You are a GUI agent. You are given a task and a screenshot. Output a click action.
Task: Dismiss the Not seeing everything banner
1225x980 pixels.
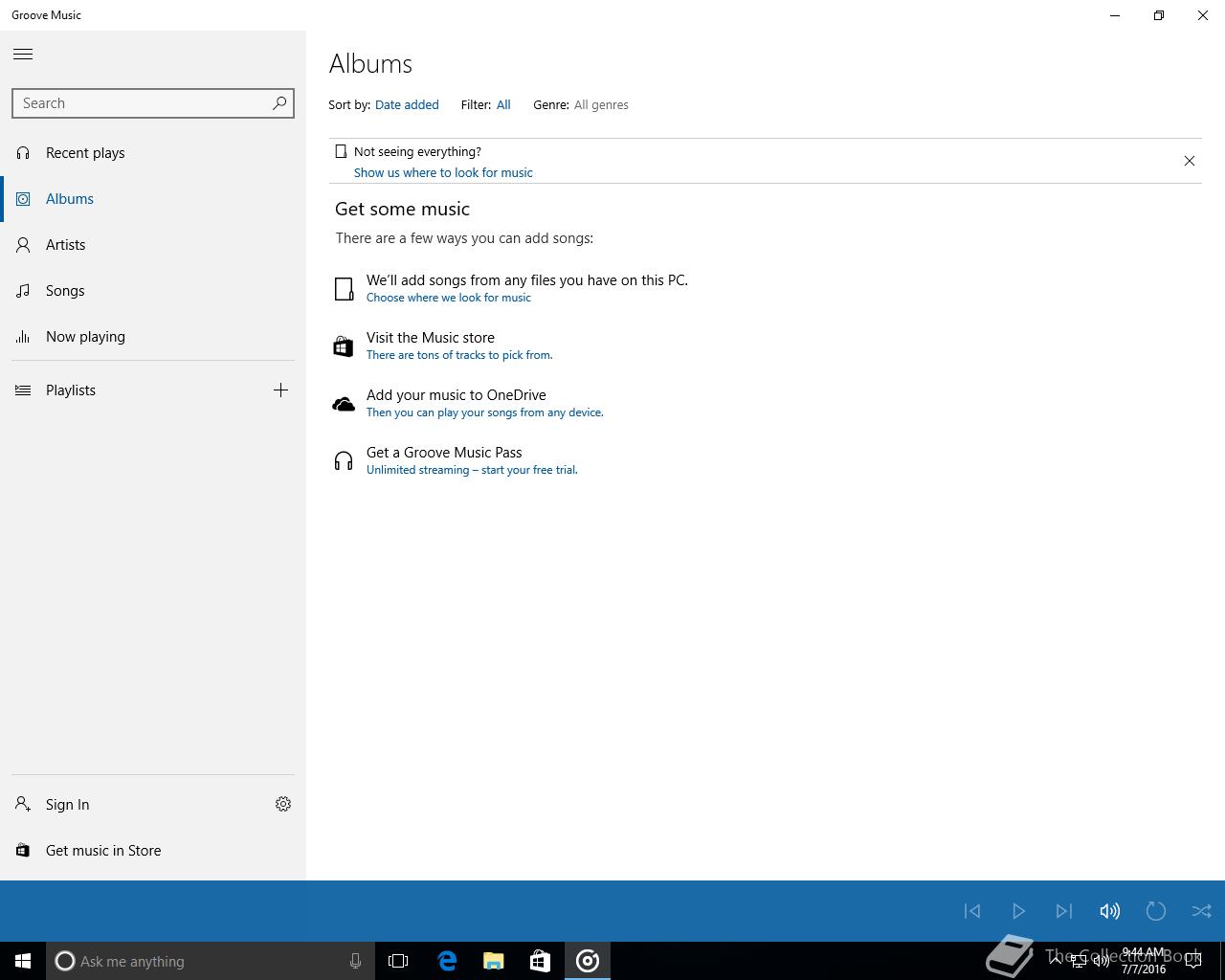pyautogui.click(x=1190, y=161)
